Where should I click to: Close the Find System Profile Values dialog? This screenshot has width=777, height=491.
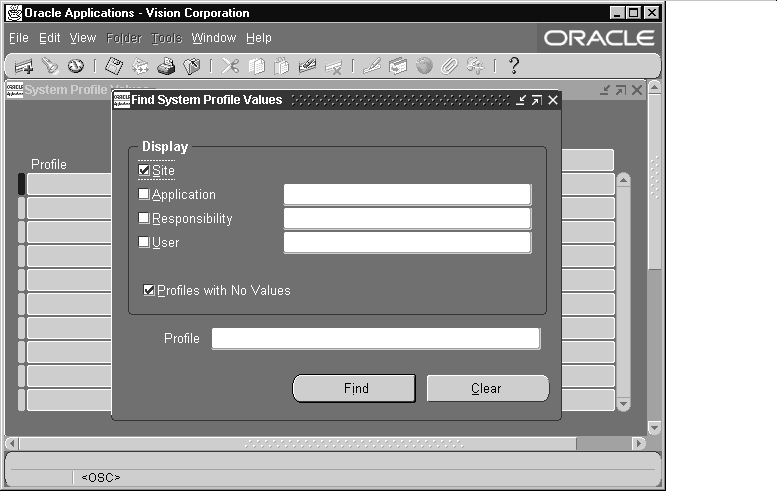[x=553, y=101]
